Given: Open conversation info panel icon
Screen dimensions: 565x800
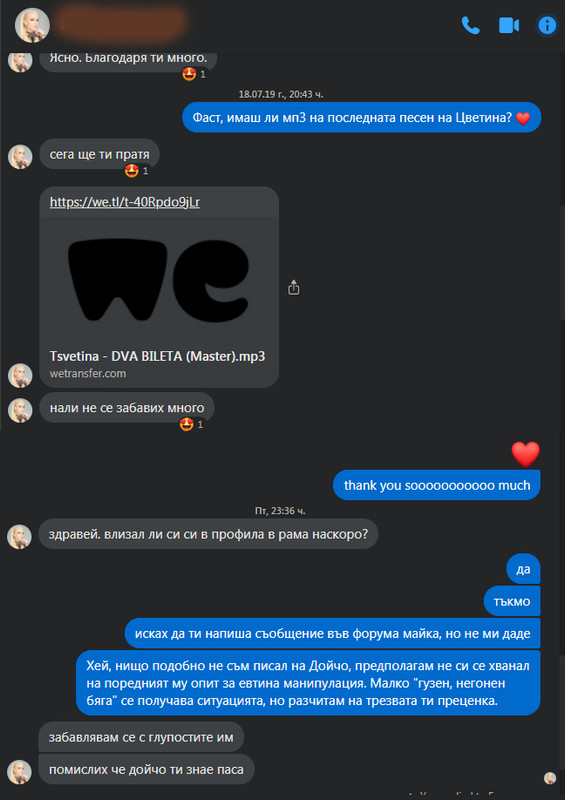Looking at the screenshot, I should (547, 25).
